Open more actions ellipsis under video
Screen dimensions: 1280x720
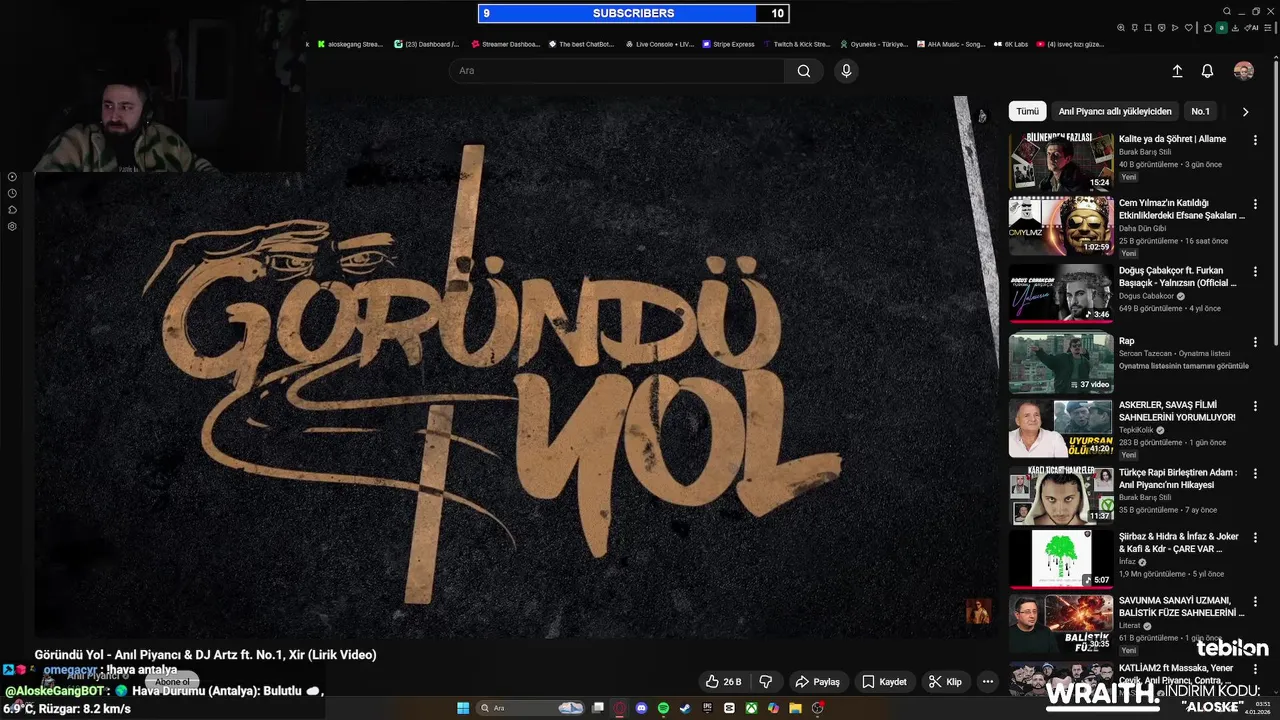[x=988, y=682]
